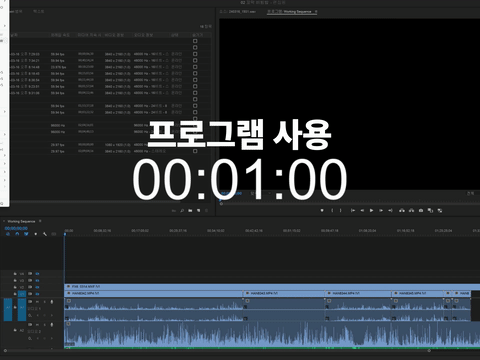The image size is (480, 360).
Task: Click the trash icon in Project panel
Action: [206, 211]
